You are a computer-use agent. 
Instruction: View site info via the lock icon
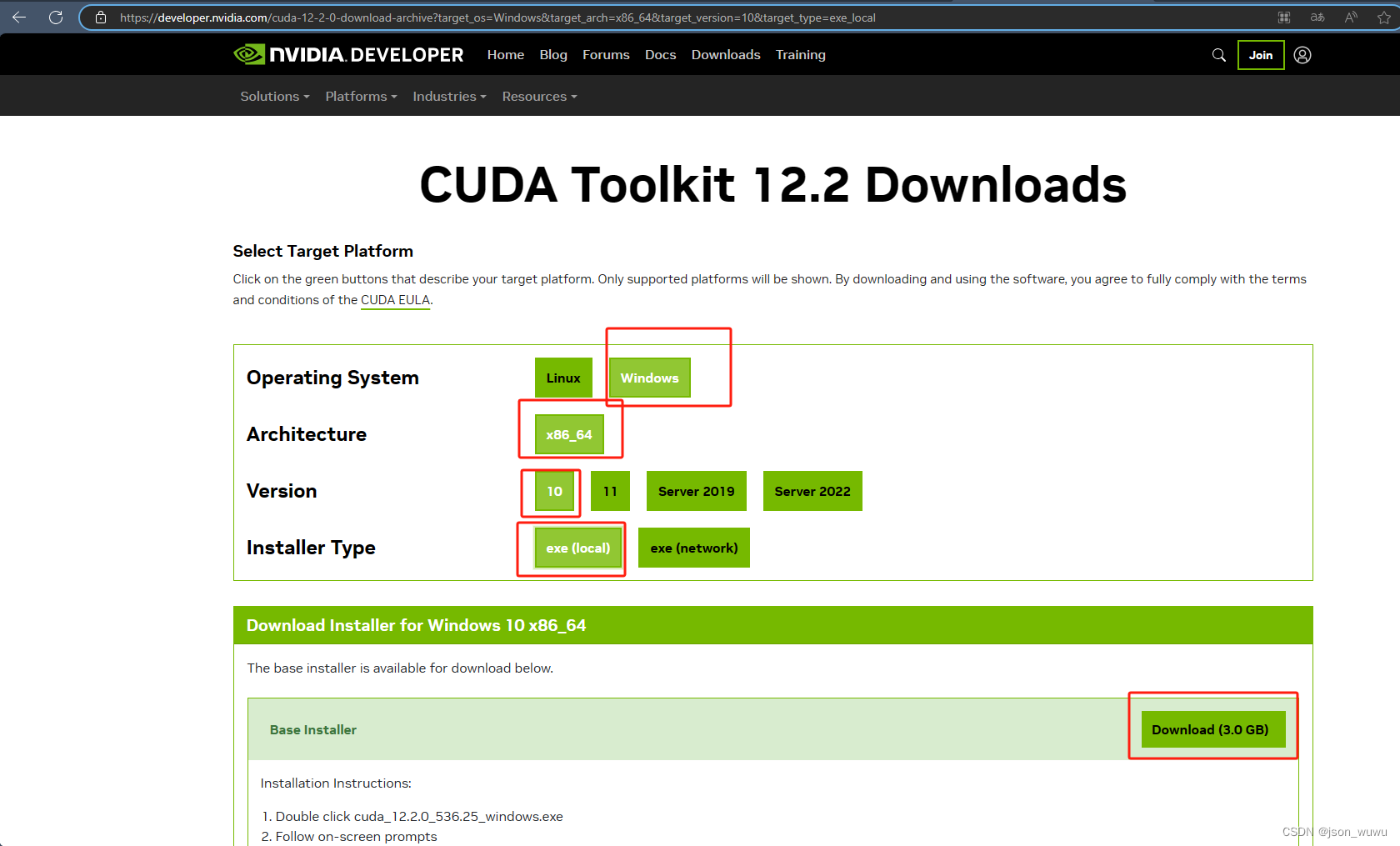(101, 18)
